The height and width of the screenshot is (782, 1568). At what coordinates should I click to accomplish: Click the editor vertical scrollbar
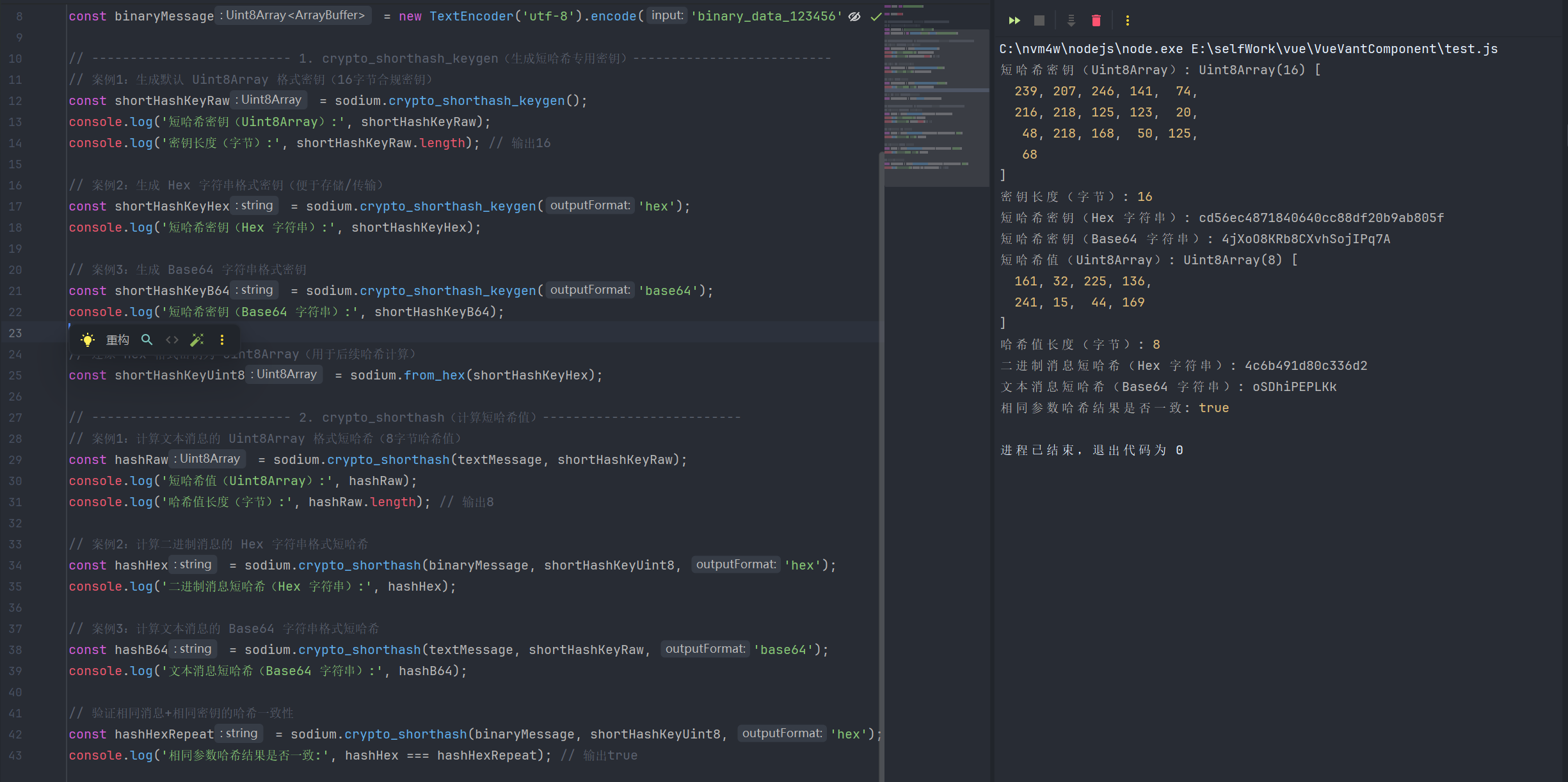pyautogui.click(x=881, y=448)
